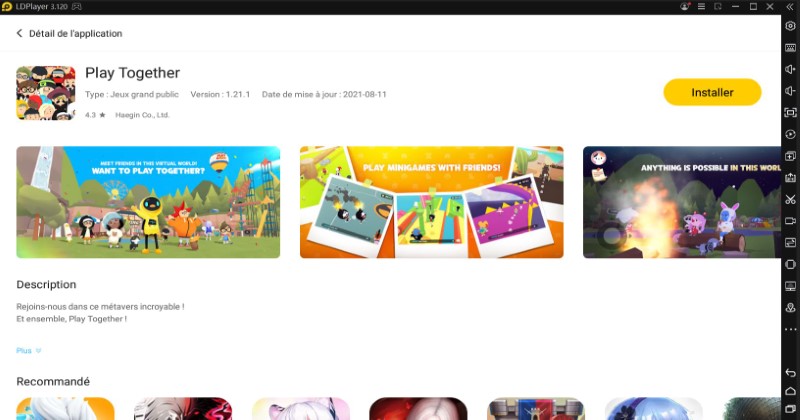Open operation recorder icon in sidebar
The height and width of the screenshot is (420, 800).
coord(790,134)
